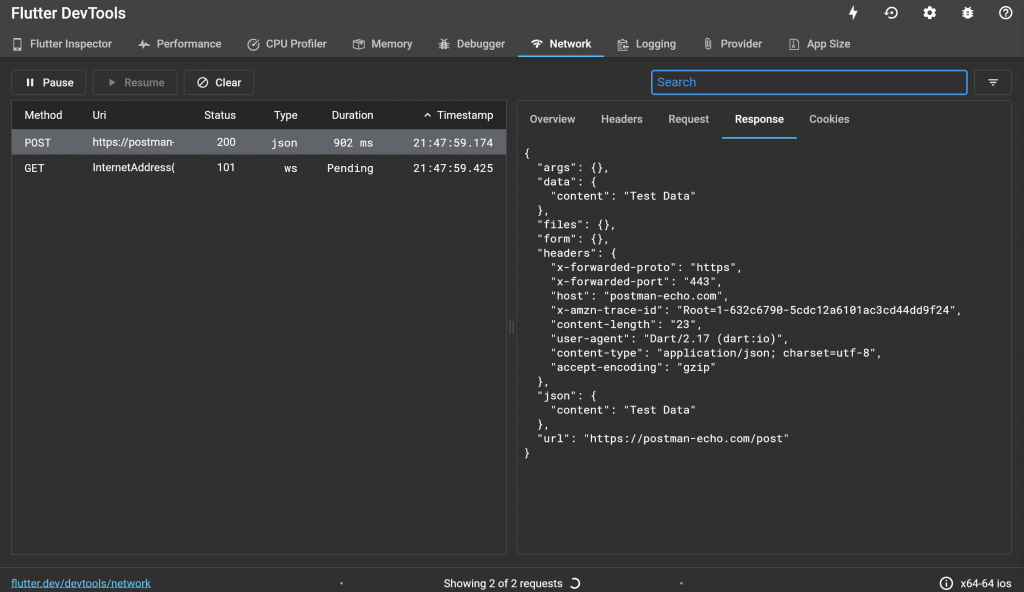
Task: Click the 101 status cell
Action: (x=226, y=168)
